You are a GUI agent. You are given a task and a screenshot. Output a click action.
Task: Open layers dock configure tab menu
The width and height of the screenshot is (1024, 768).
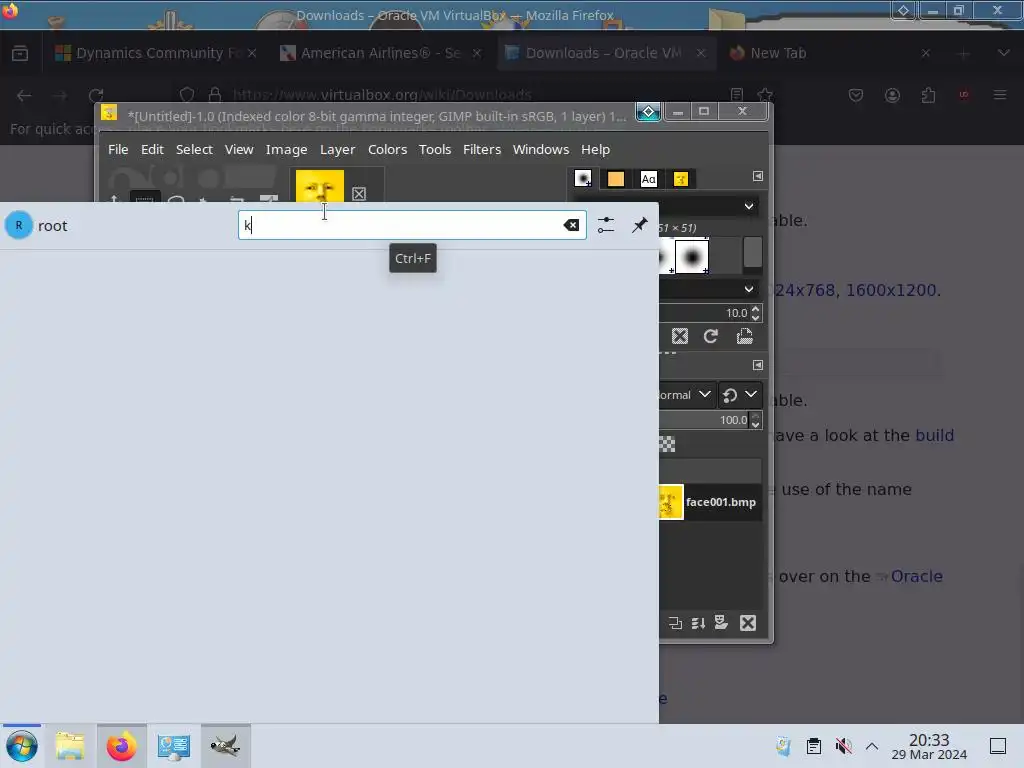click(x=758, y=365)
